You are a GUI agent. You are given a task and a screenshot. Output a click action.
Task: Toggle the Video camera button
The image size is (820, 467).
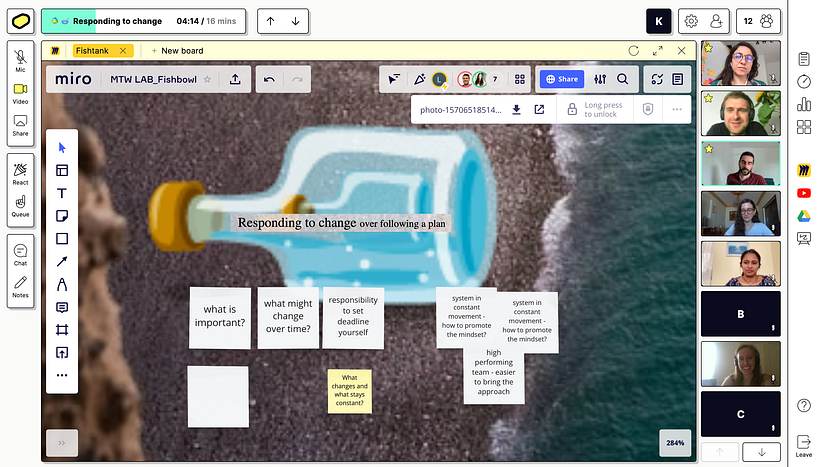point(20,93)
